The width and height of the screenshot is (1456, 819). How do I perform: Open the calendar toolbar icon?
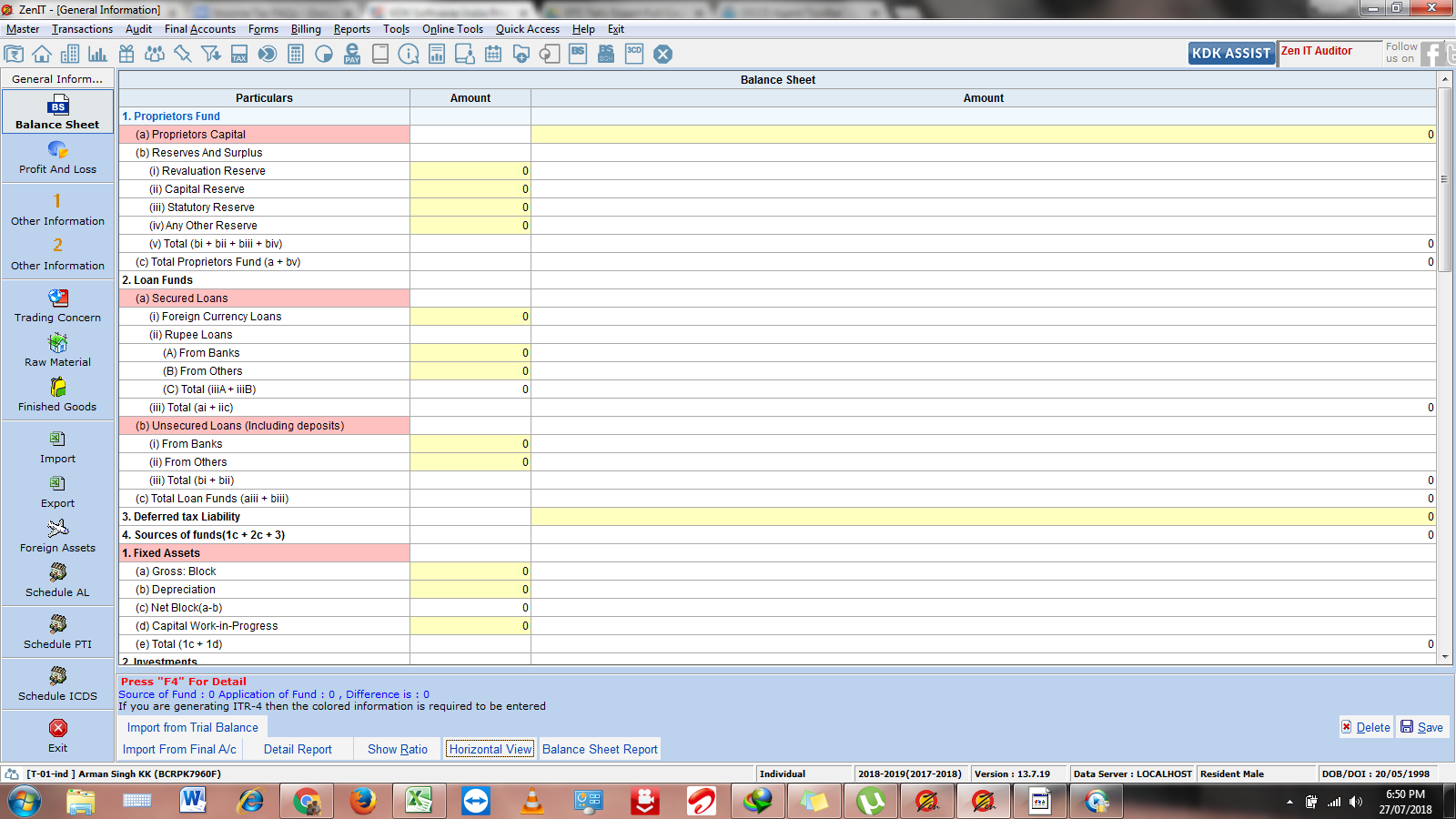point(493,54)
